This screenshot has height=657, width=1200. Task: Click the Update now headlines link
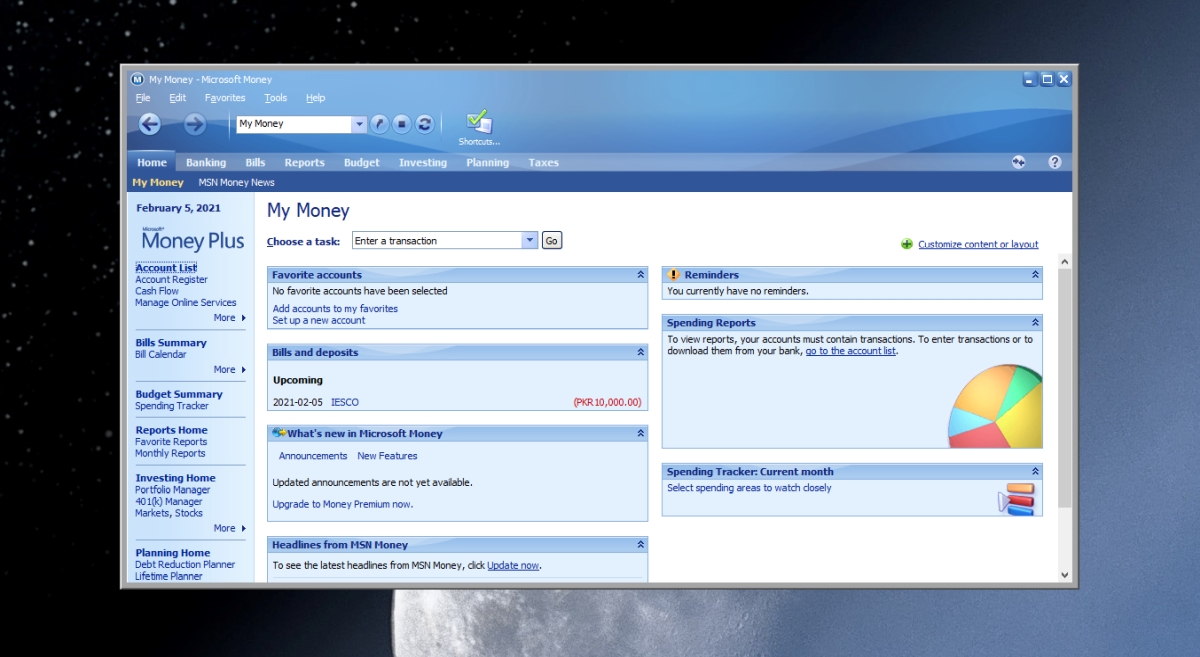pos(513,566)
